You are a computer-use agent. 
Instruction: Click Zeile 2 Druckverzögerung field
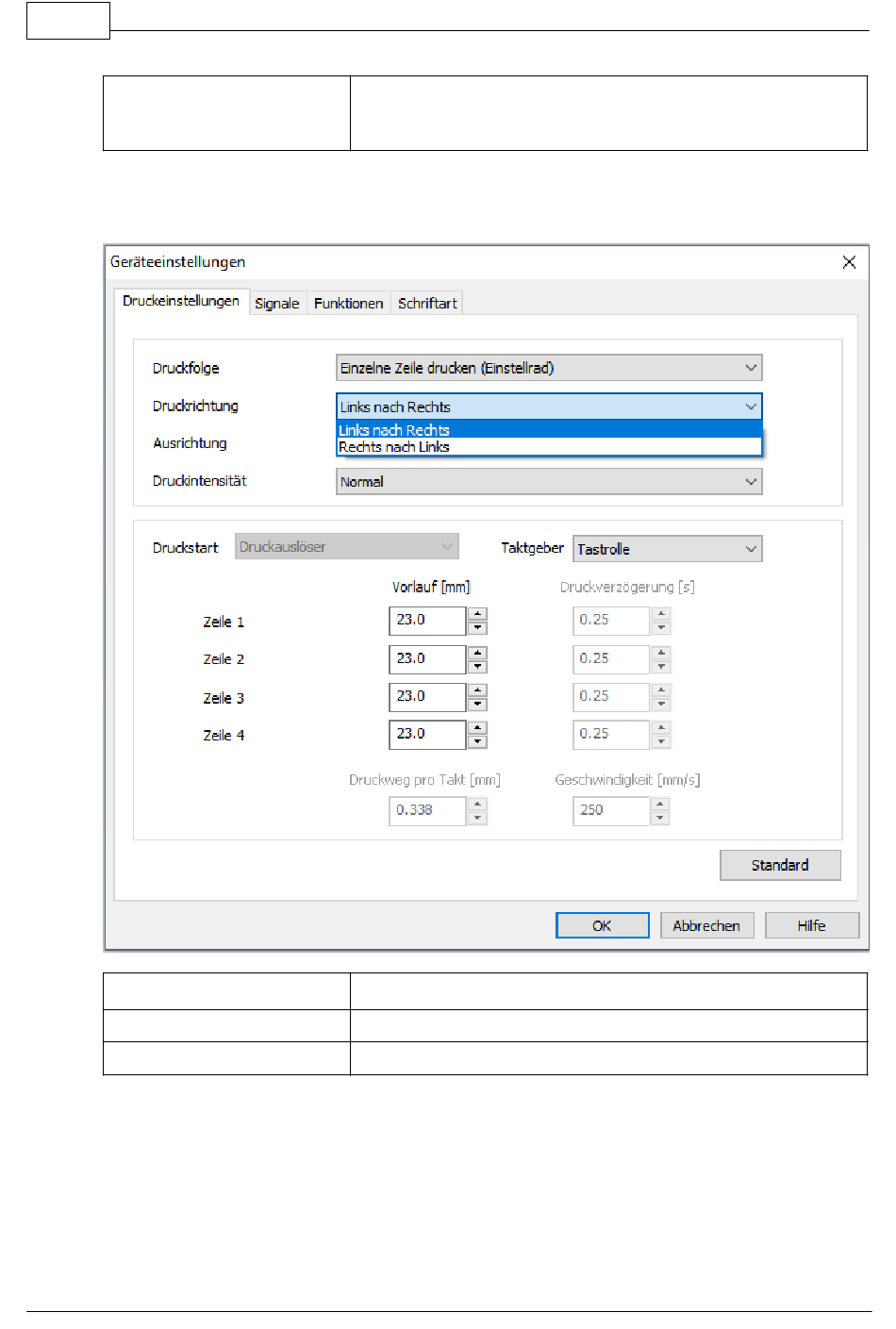[611, 658]
